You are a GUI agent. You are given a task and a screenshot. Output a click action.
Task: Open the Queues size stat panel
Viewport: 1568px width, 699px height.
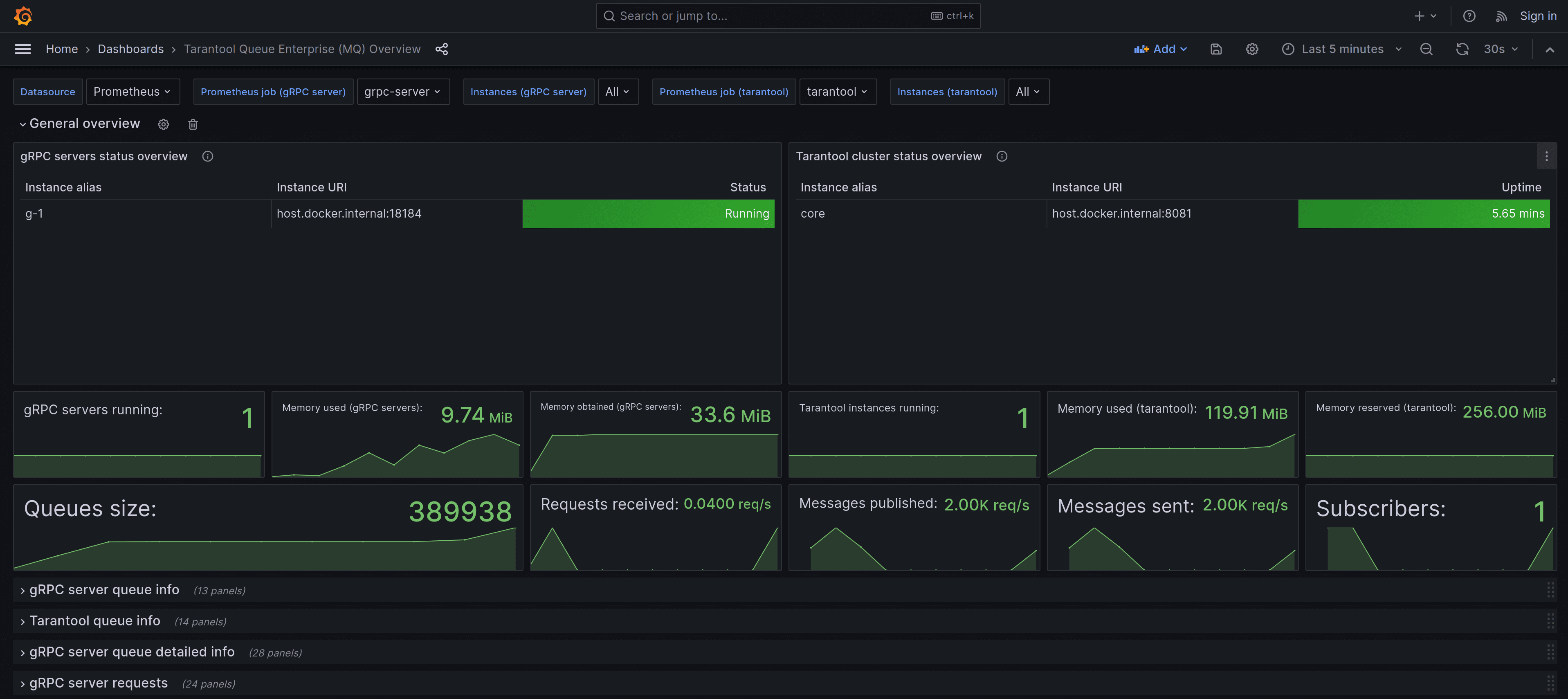[268, 527]
